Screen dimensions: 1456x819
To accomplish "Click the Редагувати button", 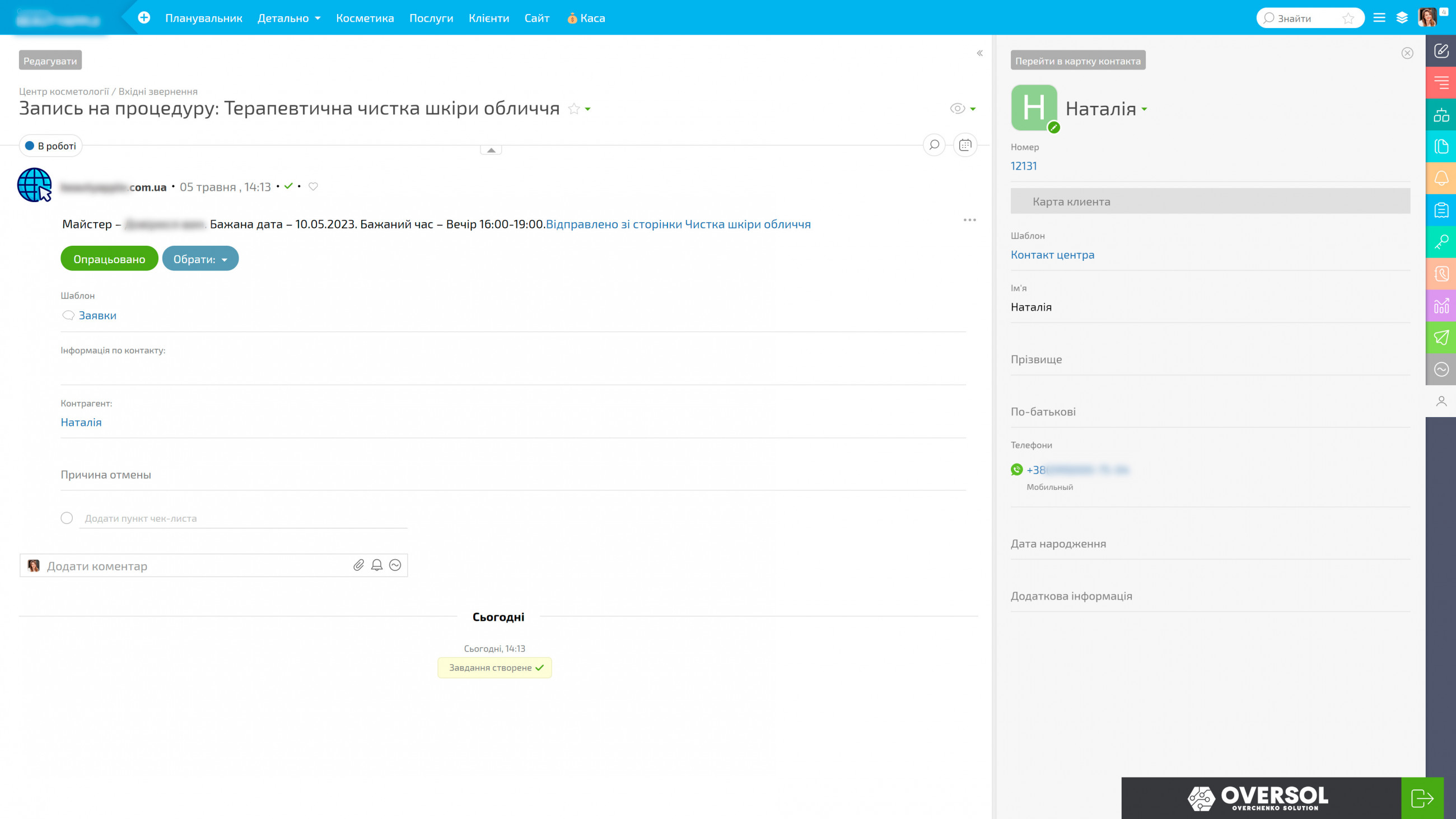I will (x=50, y=60).
